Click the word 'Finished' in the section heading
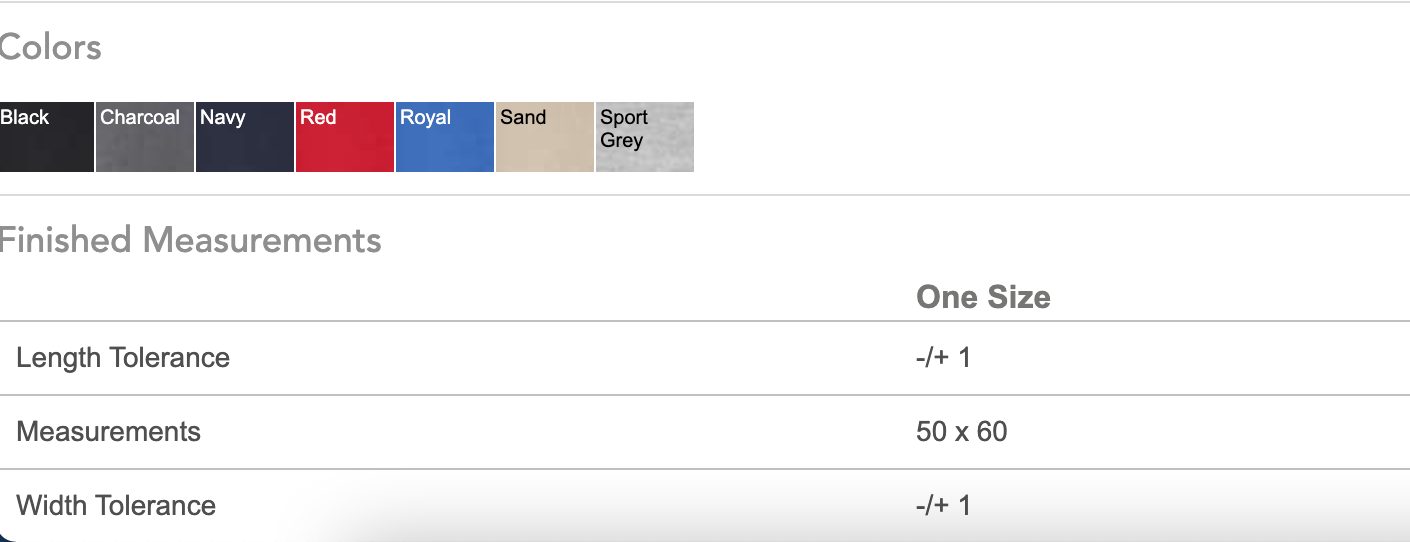Image resolution: width=1410 pixels, height=542 pixels. (66, 240)
